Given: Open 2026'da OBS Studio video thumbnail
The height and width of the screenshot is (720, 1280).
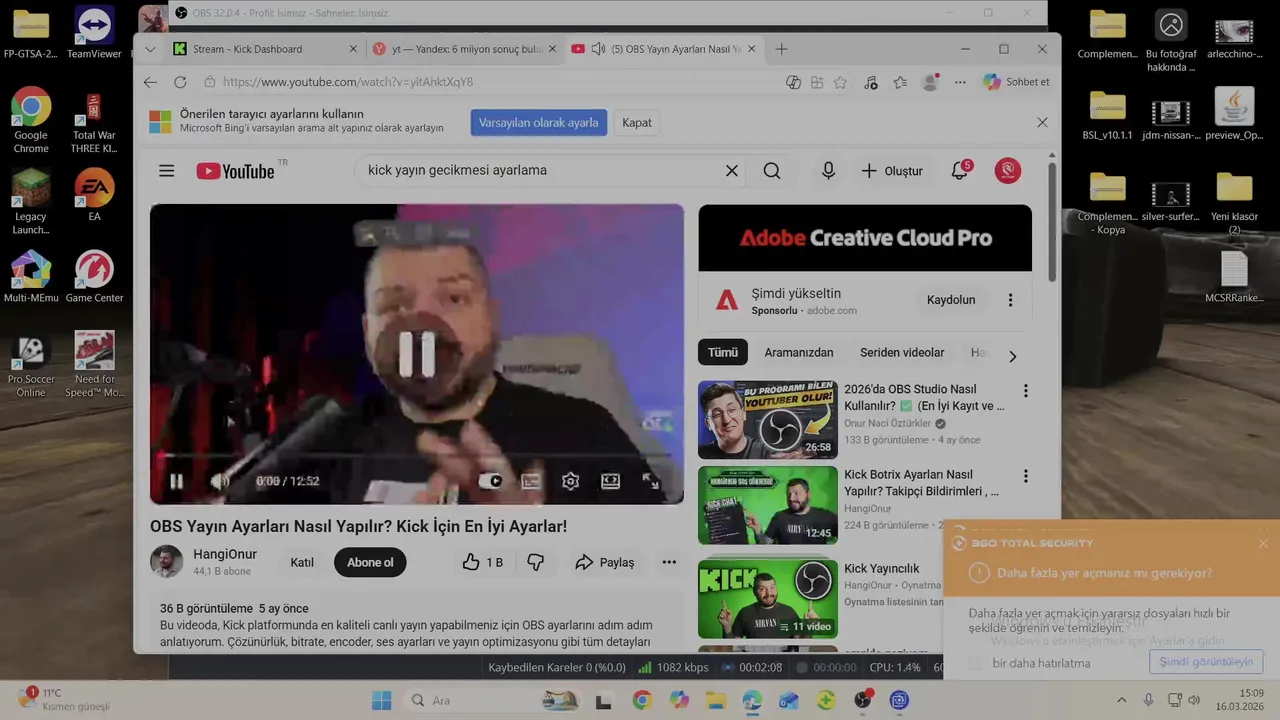Looking at the screenshot, I should pos(768,419).
